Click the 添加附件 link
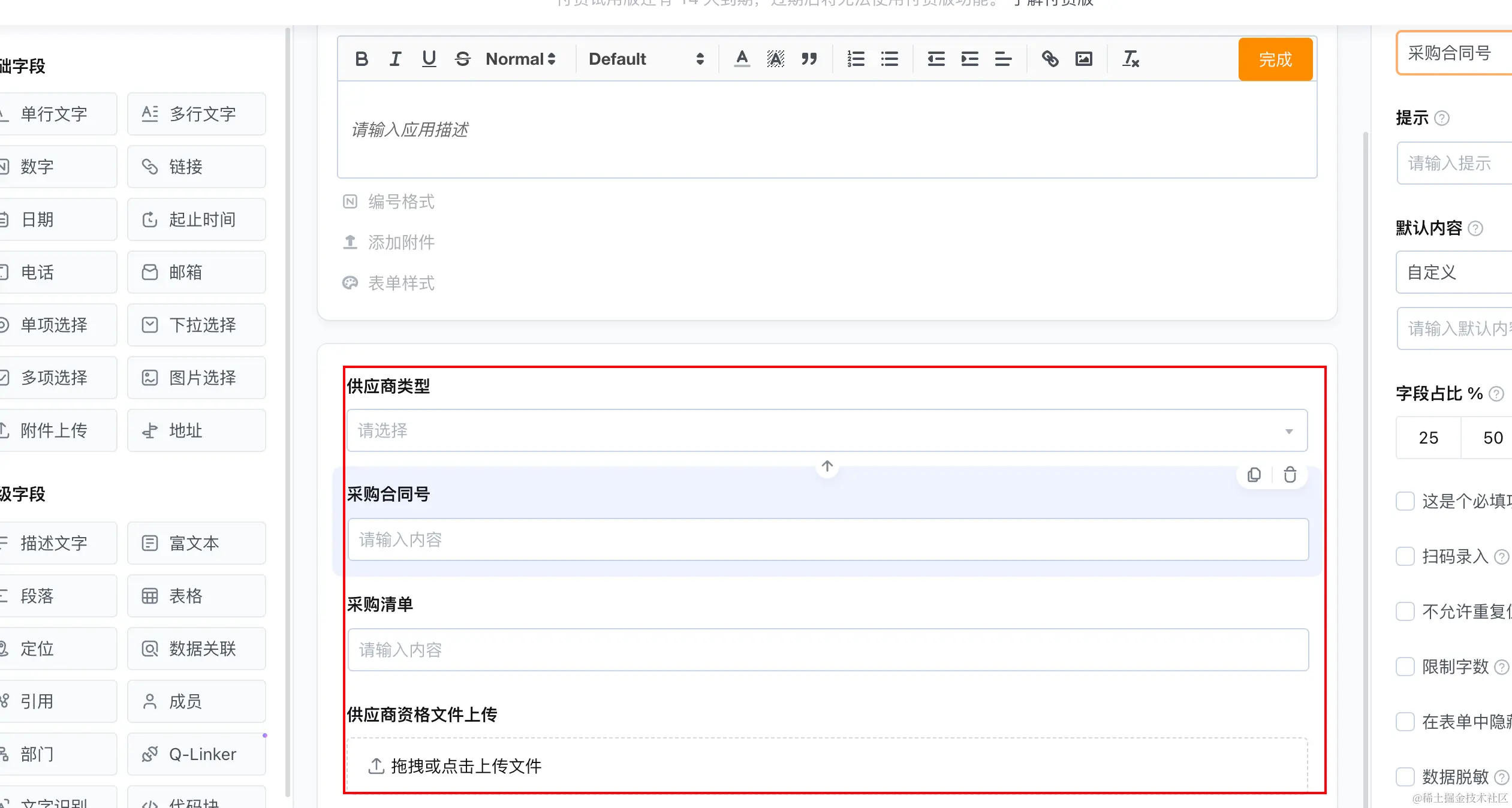 click(x=400, y=242)
